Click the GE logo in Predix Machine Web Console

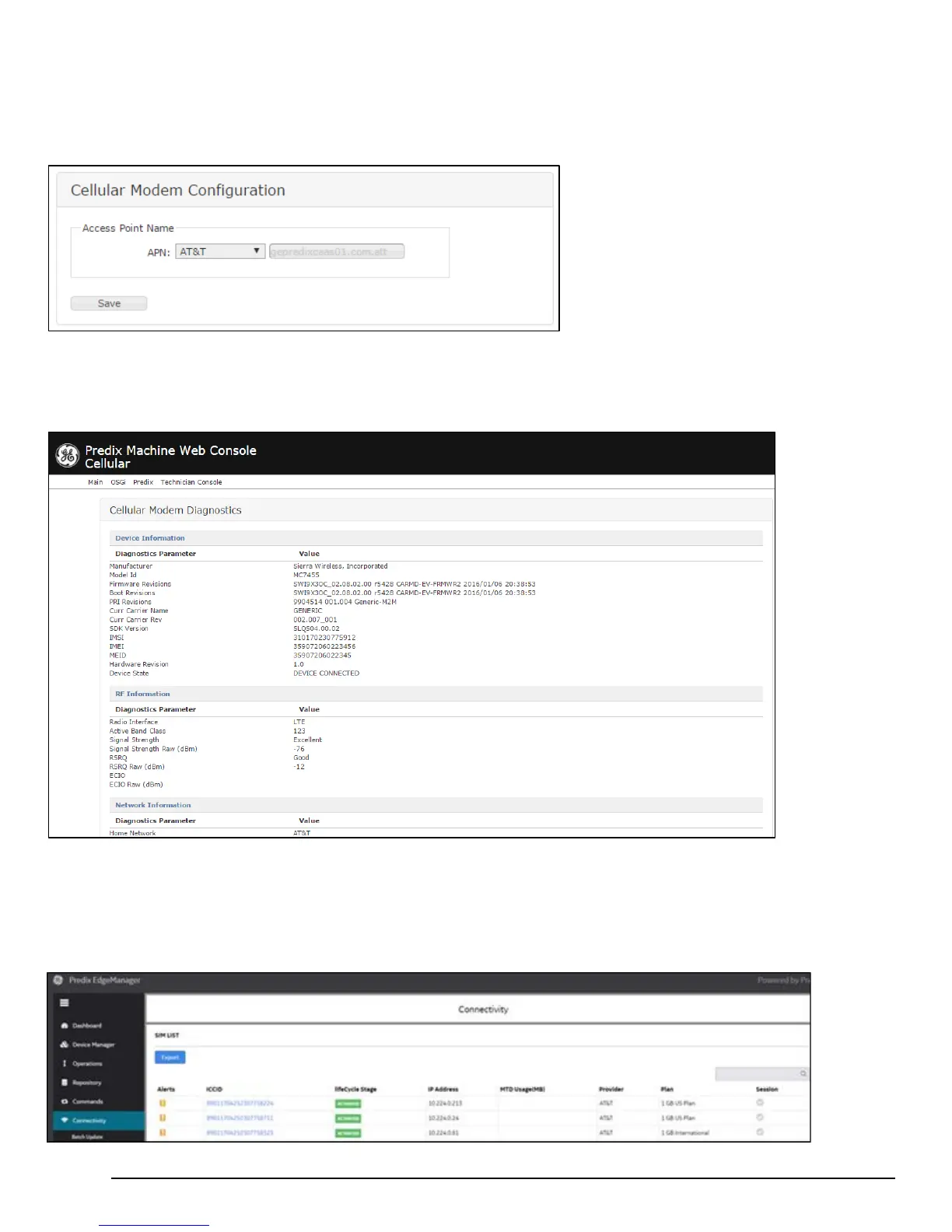point(67,456)
